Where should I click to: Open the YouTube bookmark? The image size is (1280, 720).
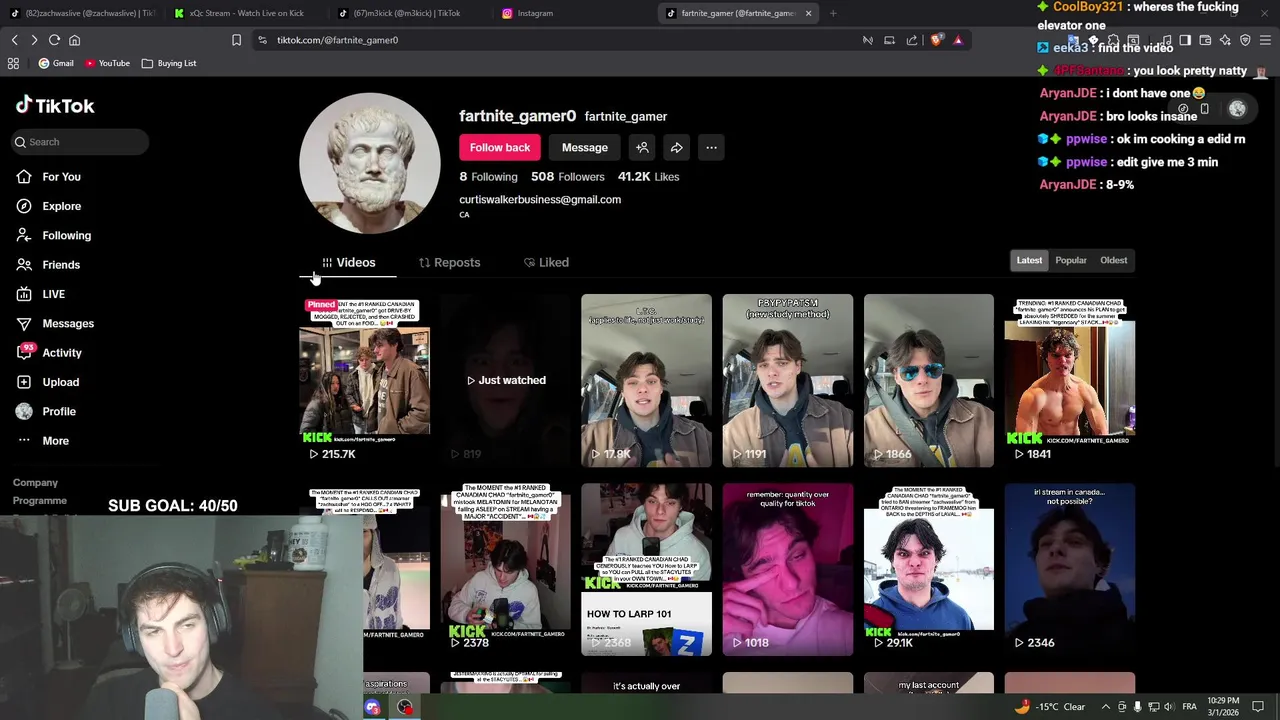(x=107, y=63)
